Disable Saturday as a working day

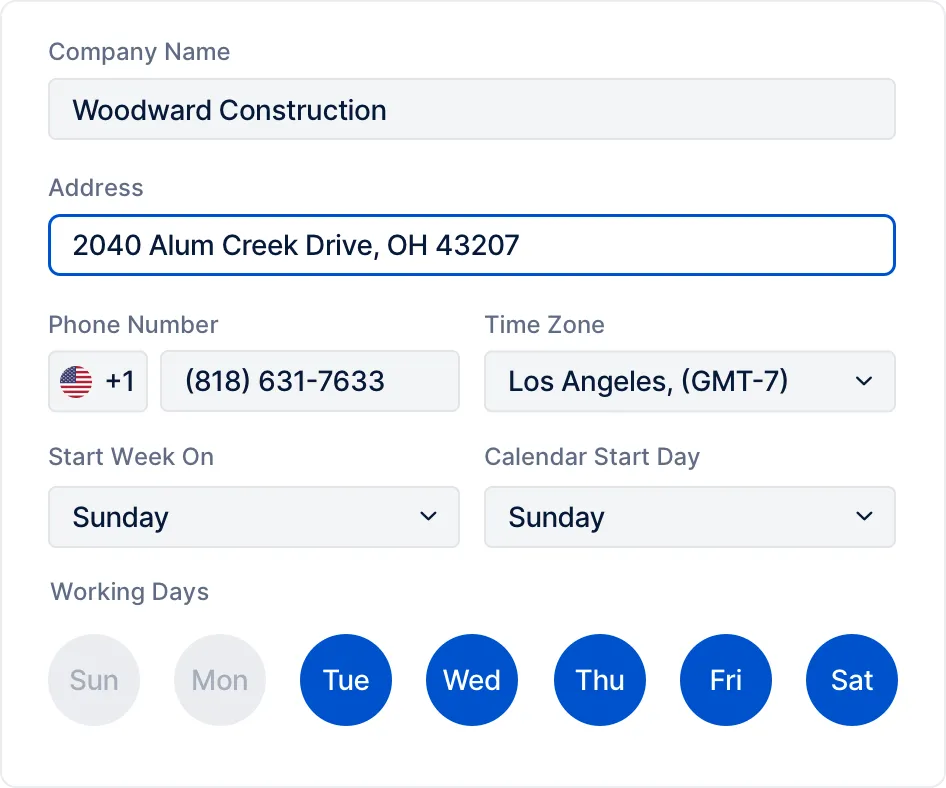tap(852, 679)
